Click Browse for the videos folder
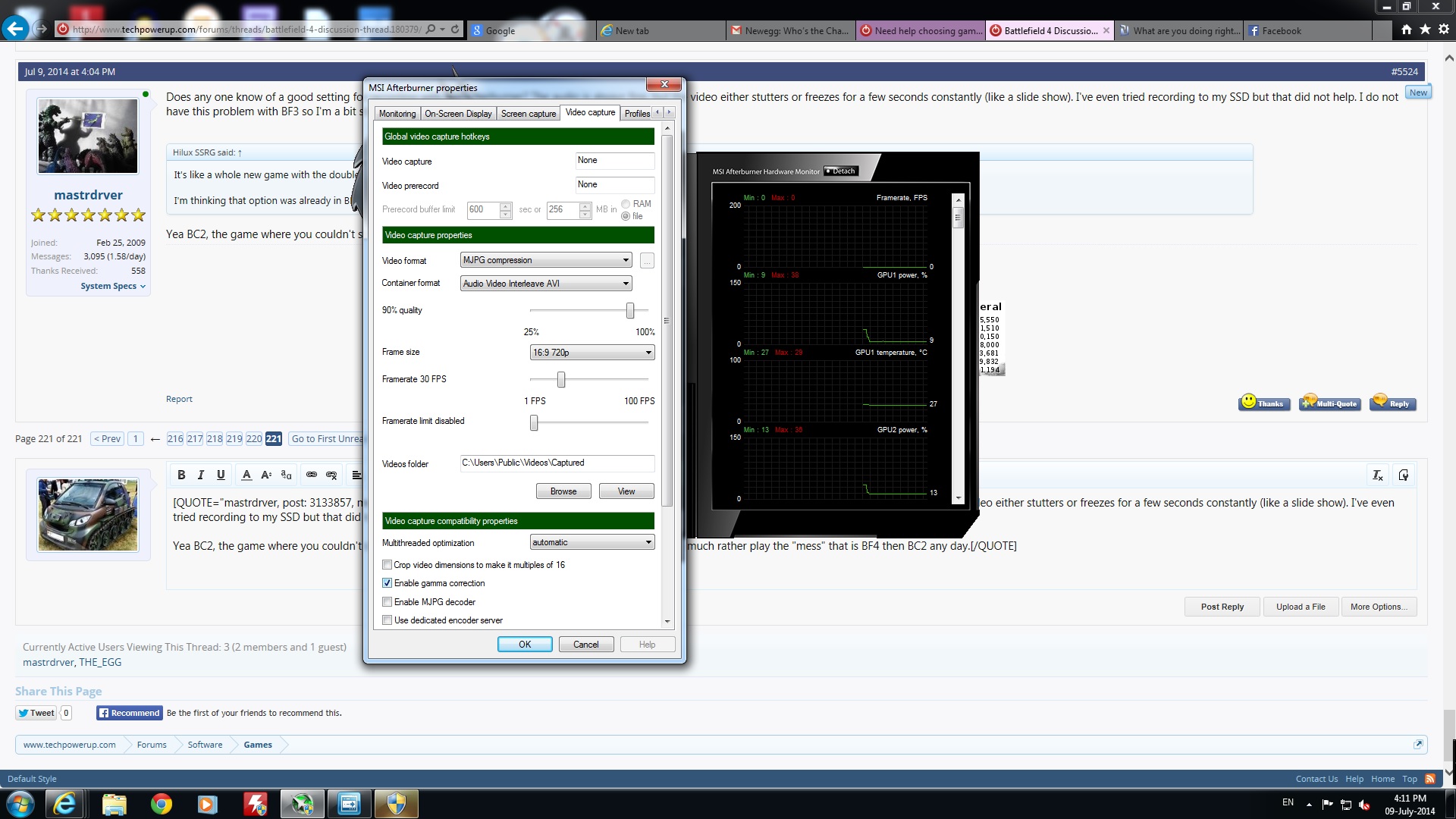This screenshot has width=1456, height=819. (x=563, y=491)
